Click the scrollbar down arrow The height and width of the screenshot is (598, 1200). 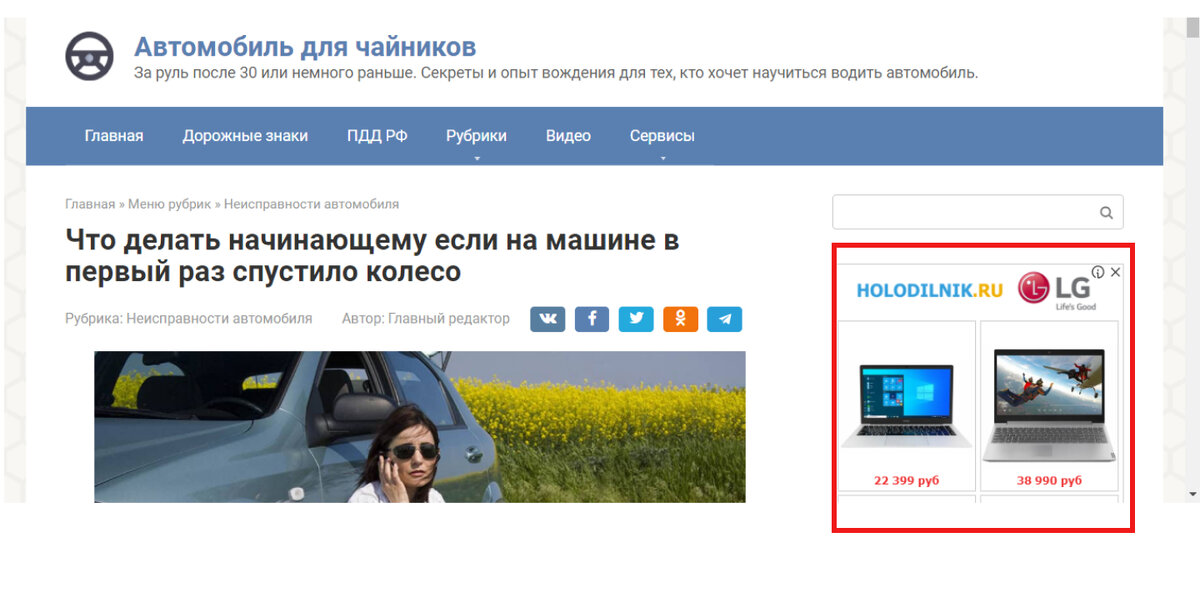(x=1192, y=494)
